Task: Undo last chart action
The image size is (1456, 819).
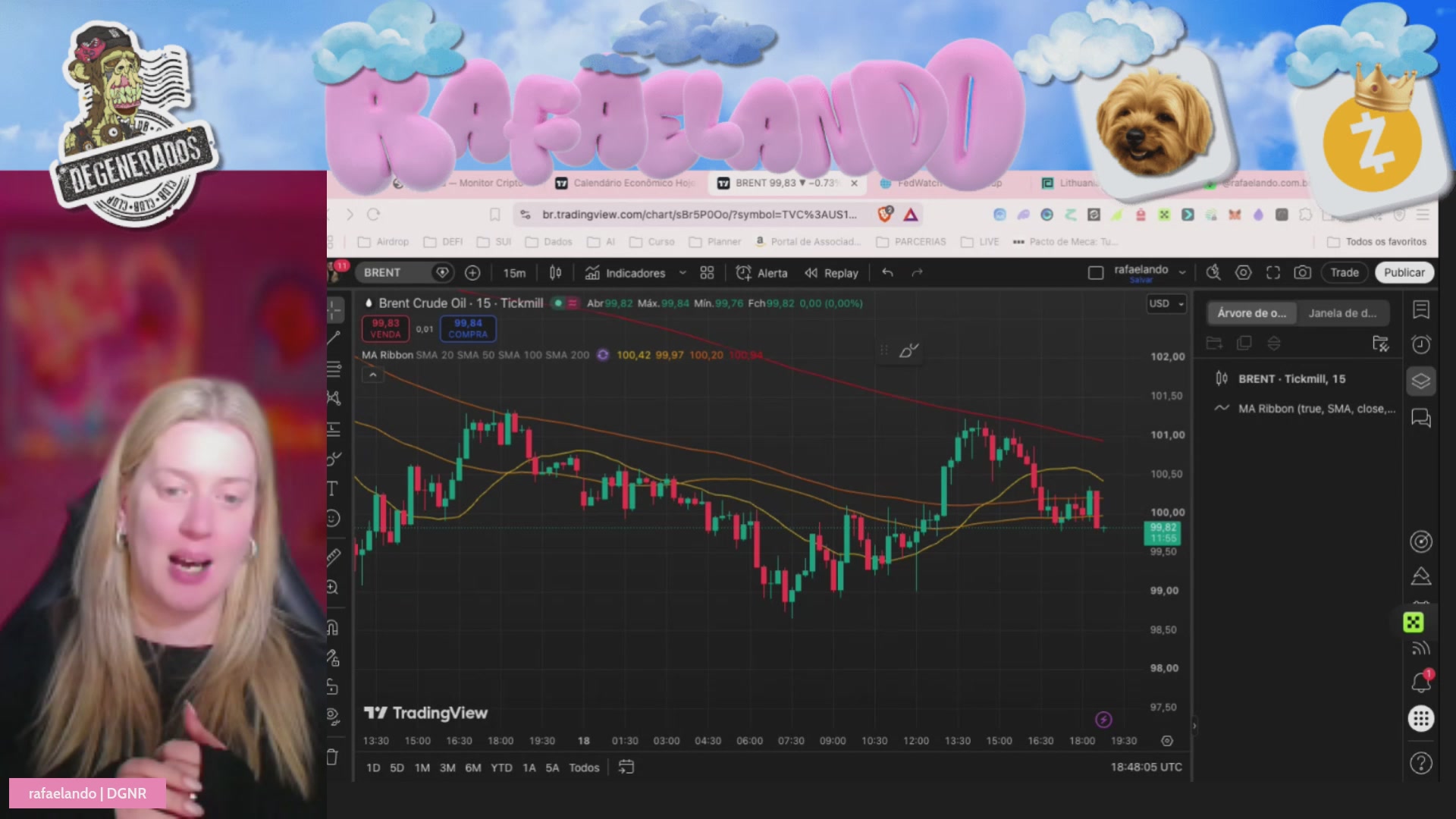Action: (887, 273)
